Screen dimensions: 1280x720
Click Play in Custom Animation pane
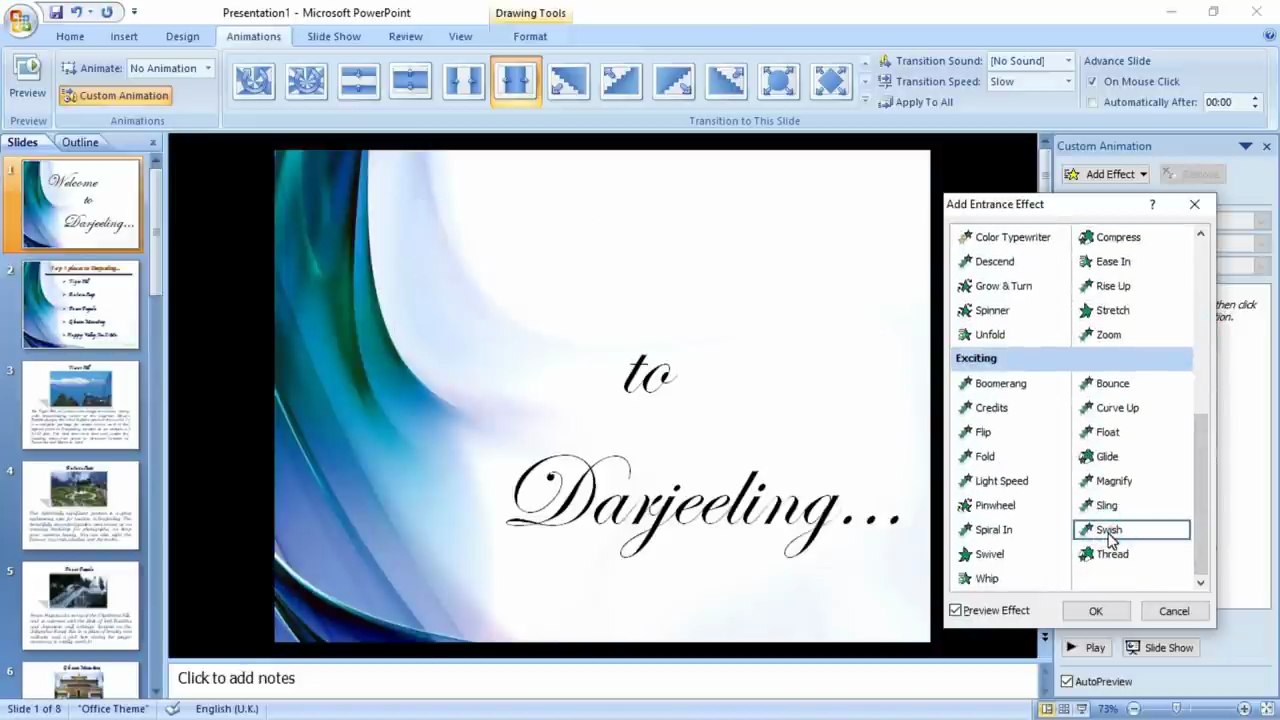pos(1086,648)
